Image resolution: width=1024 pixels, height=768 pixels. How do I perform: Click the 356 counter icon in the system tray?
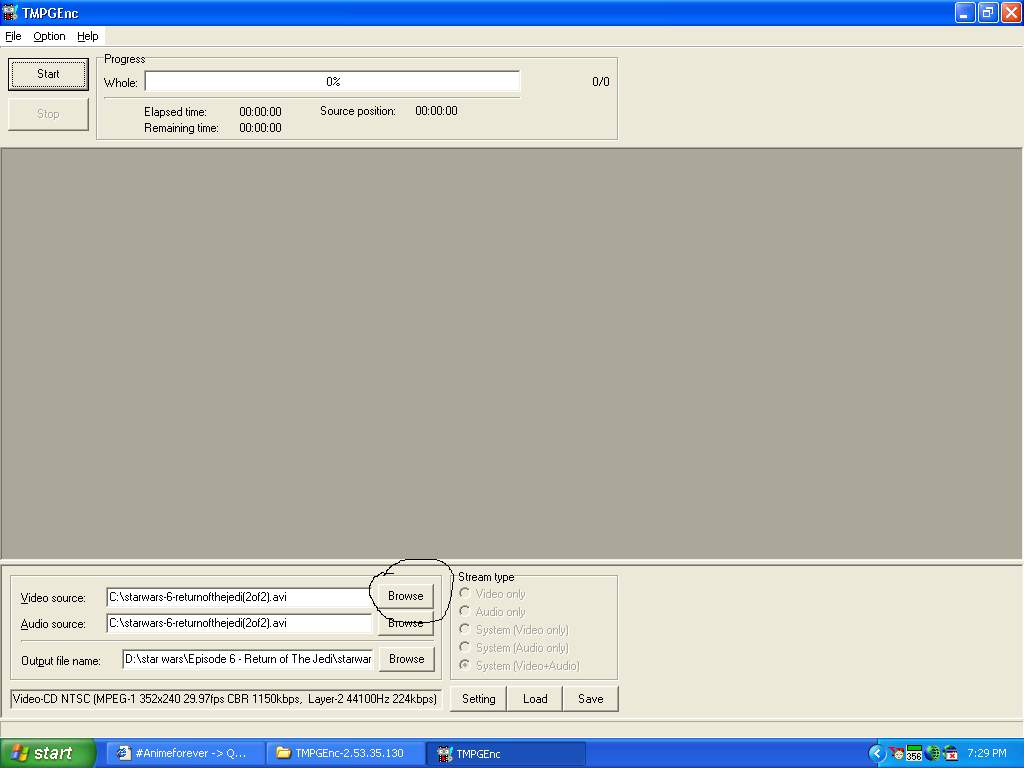pos(913,753)
